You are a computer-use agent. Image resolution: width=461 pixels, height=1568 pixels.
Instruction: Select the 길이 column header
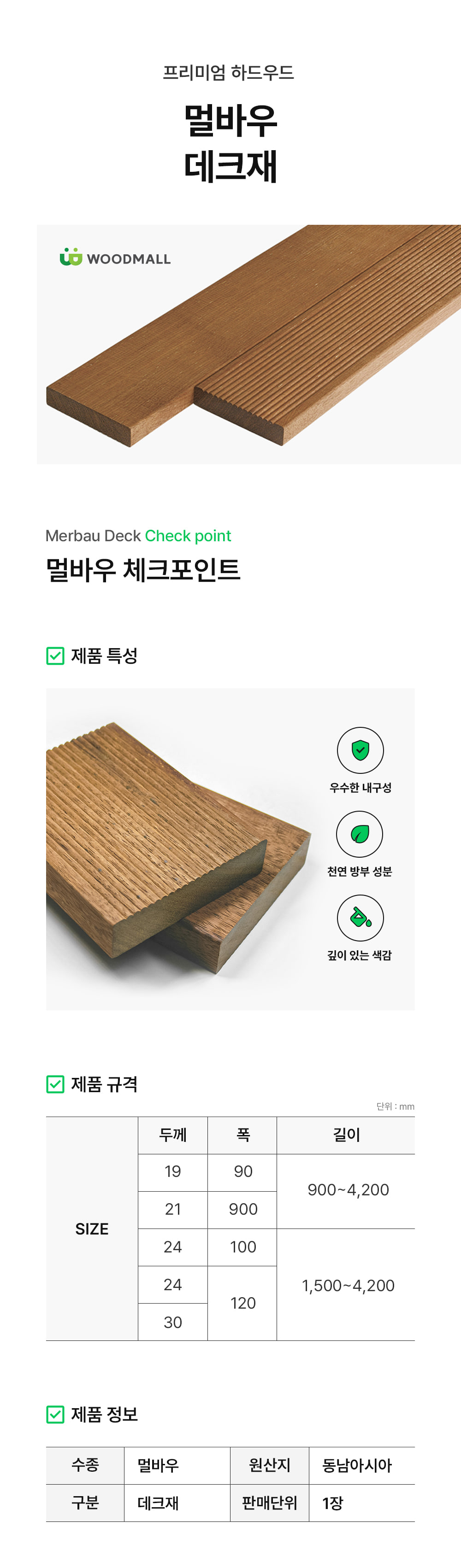pyautogui.click(x=346, y=1135)
